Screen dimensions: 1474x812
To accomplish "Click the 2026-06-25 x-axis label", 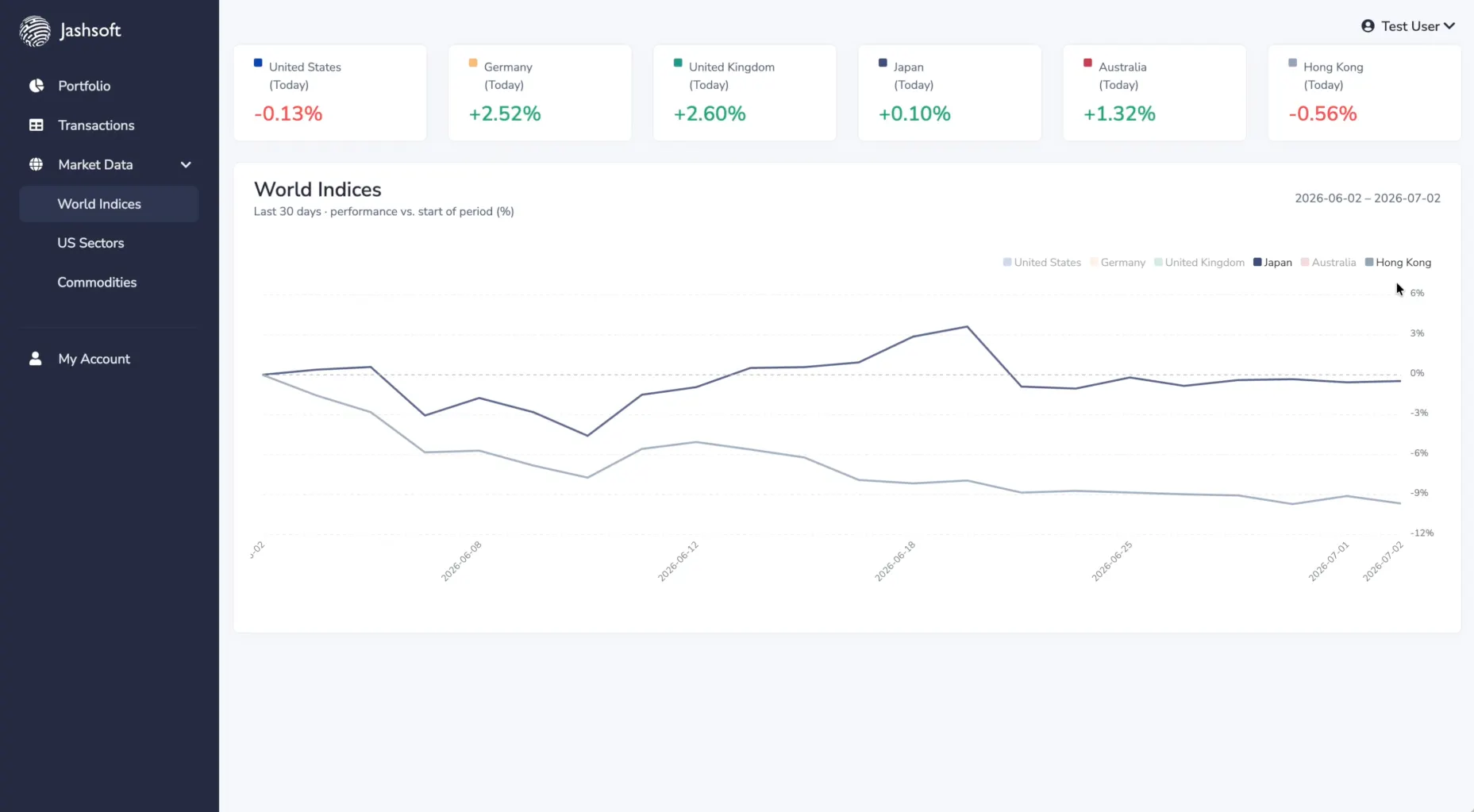I will (1111, 561).
